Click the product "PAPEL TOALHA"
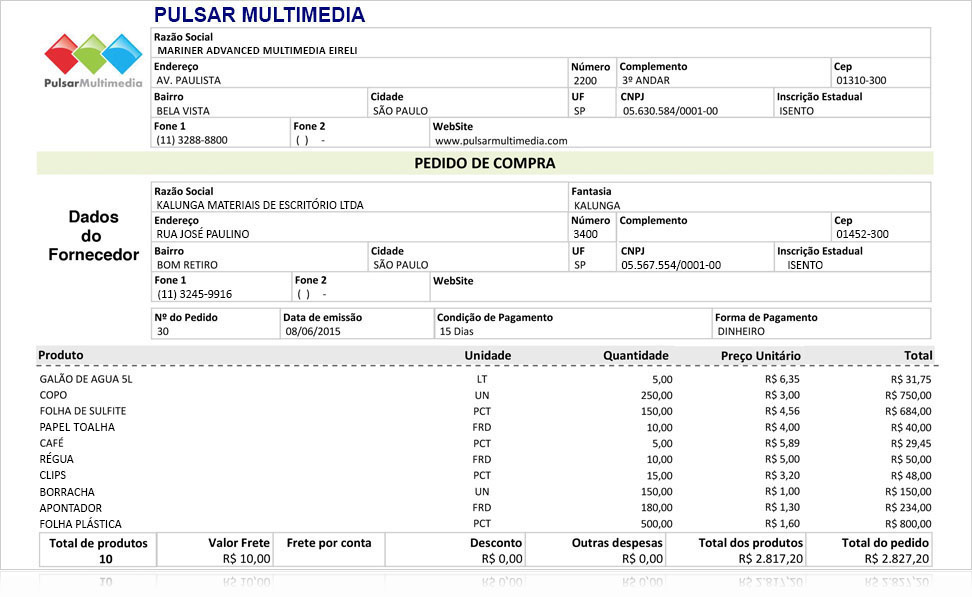 coord(77,428)
